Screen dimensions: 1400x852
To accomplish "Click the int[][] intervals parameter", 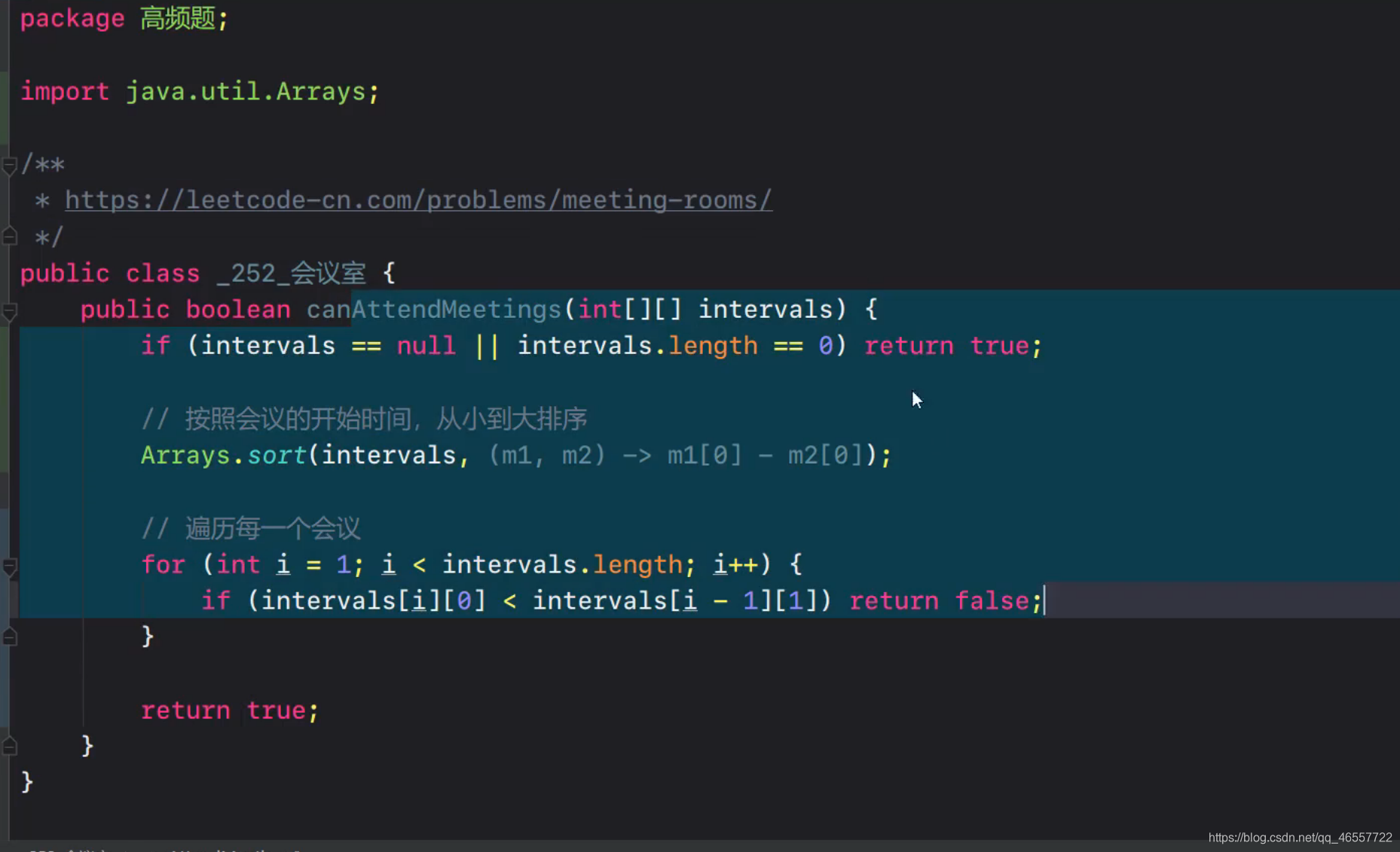I will tap(705, 309).
